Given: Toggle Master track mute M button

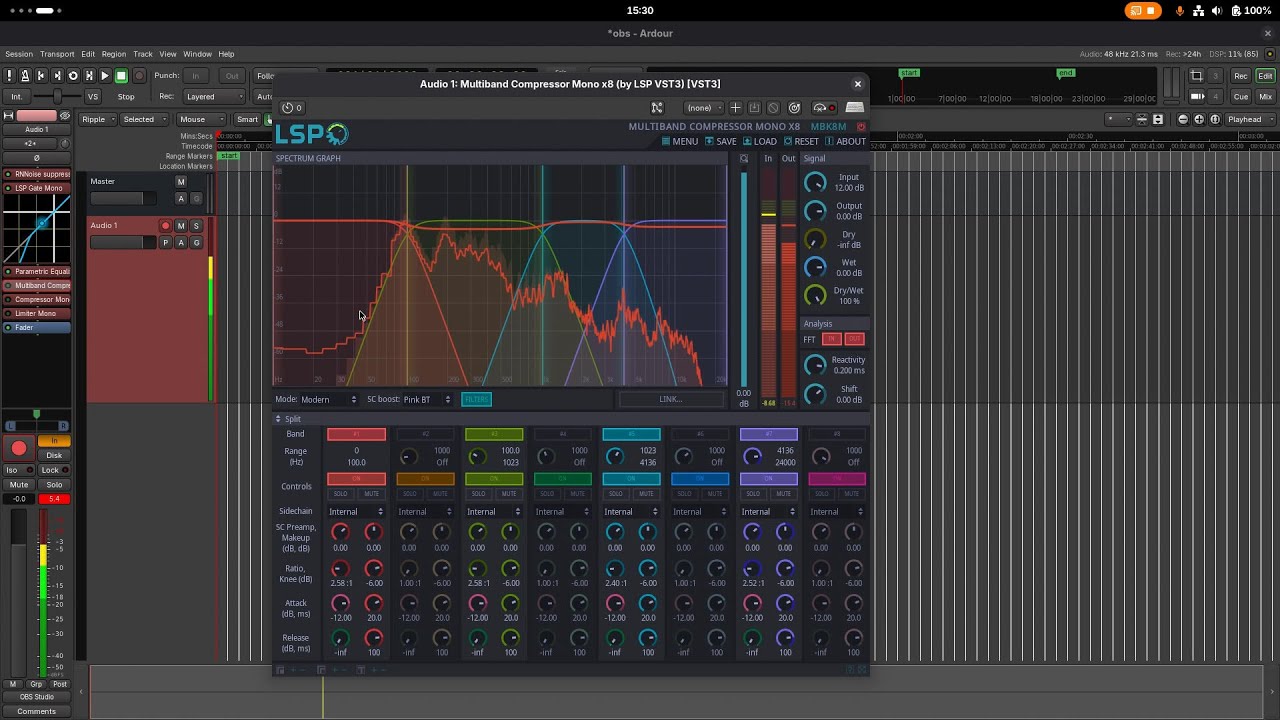Looking at the screenshot, I should pos(181,182).
